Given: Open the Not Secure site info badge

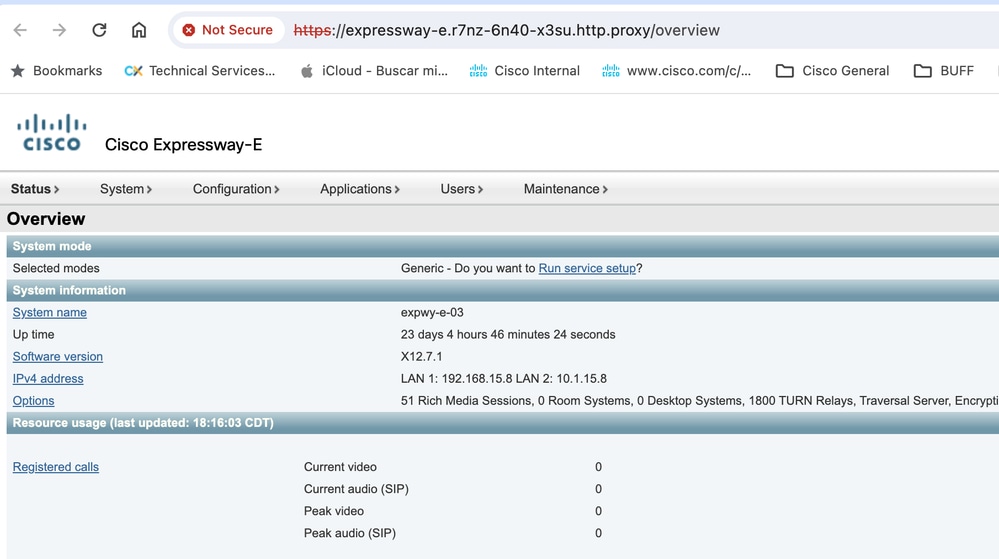Looking at the screenshot, I should (227, 30).
